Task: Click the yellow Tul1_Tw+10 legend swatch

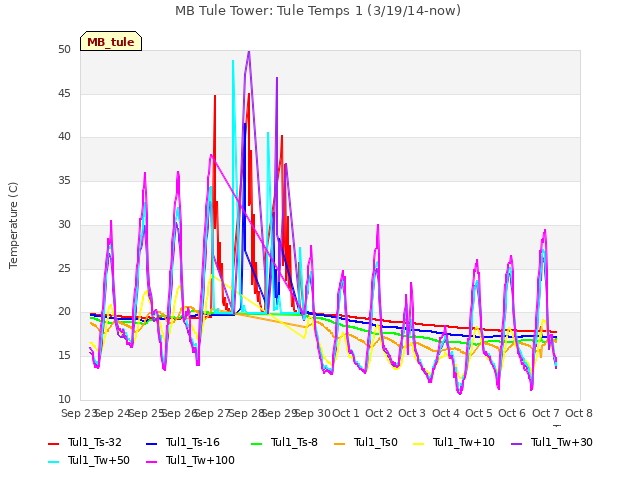Action: (x=419, y=444)
